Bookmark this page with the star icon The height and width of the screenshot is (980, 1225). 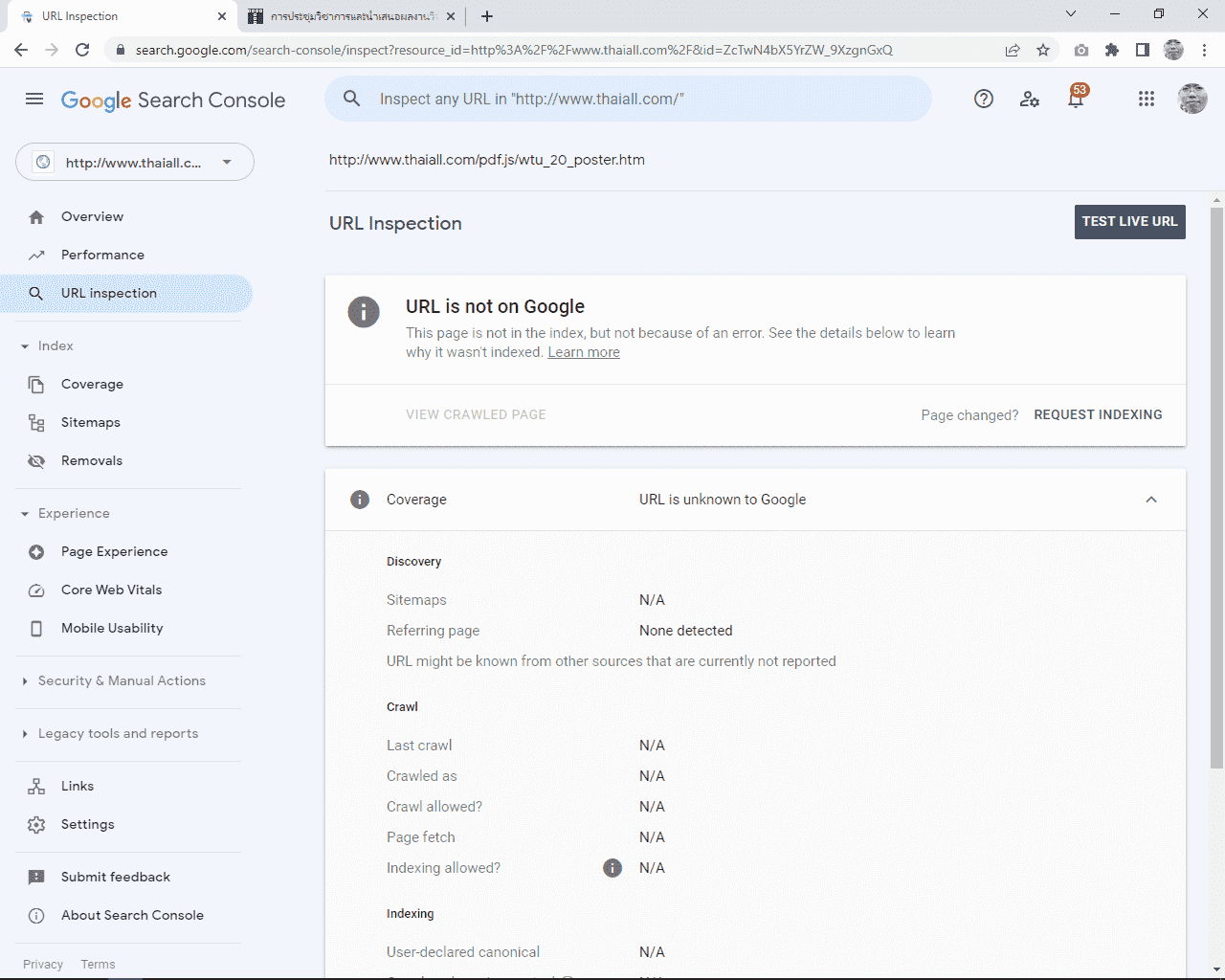1043,50
